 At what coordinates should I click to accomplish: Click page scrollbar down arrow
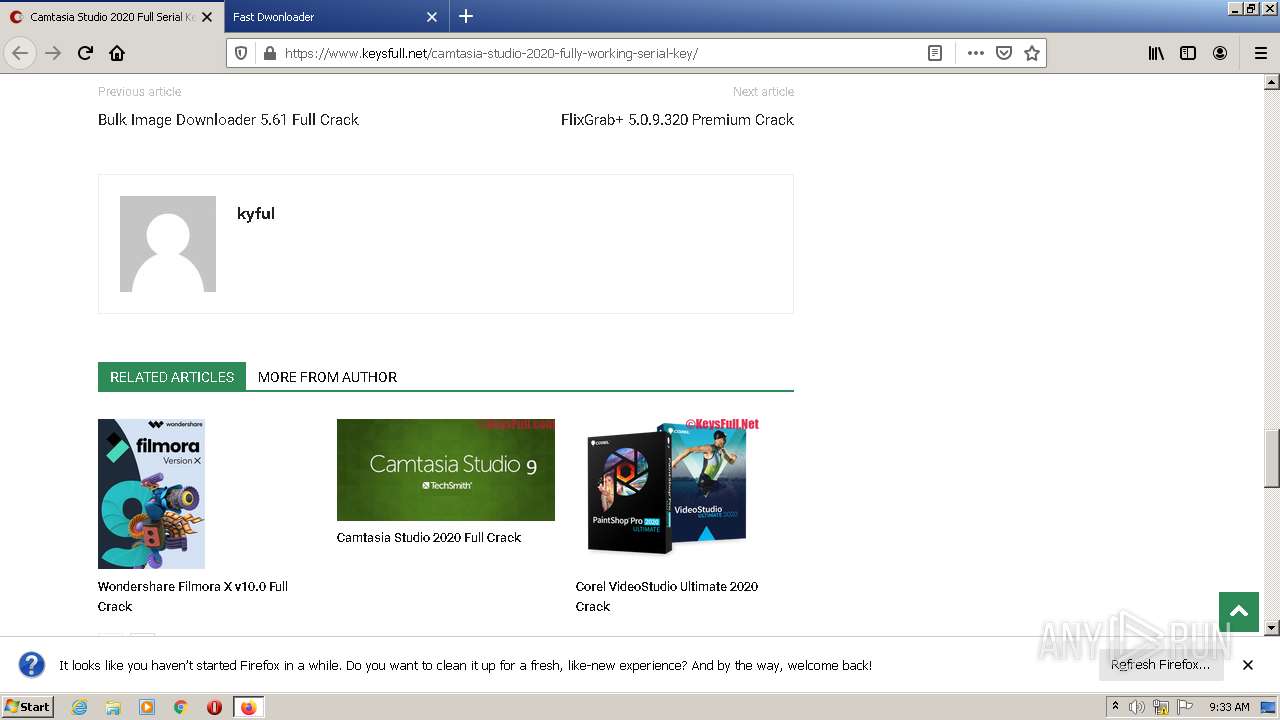click(1272, 628)
